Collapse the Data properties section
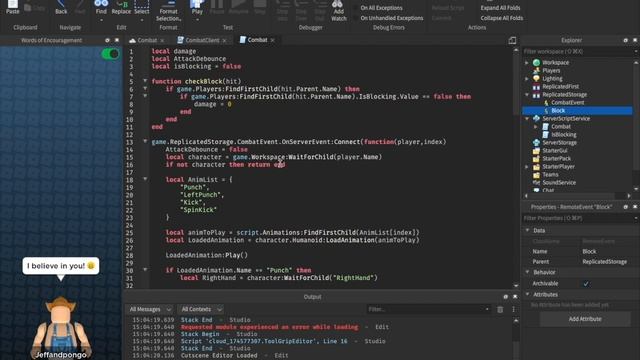Image resolution: width=640 pixels, height=360 pixels. pyautogui.click(x=527, y=230)
